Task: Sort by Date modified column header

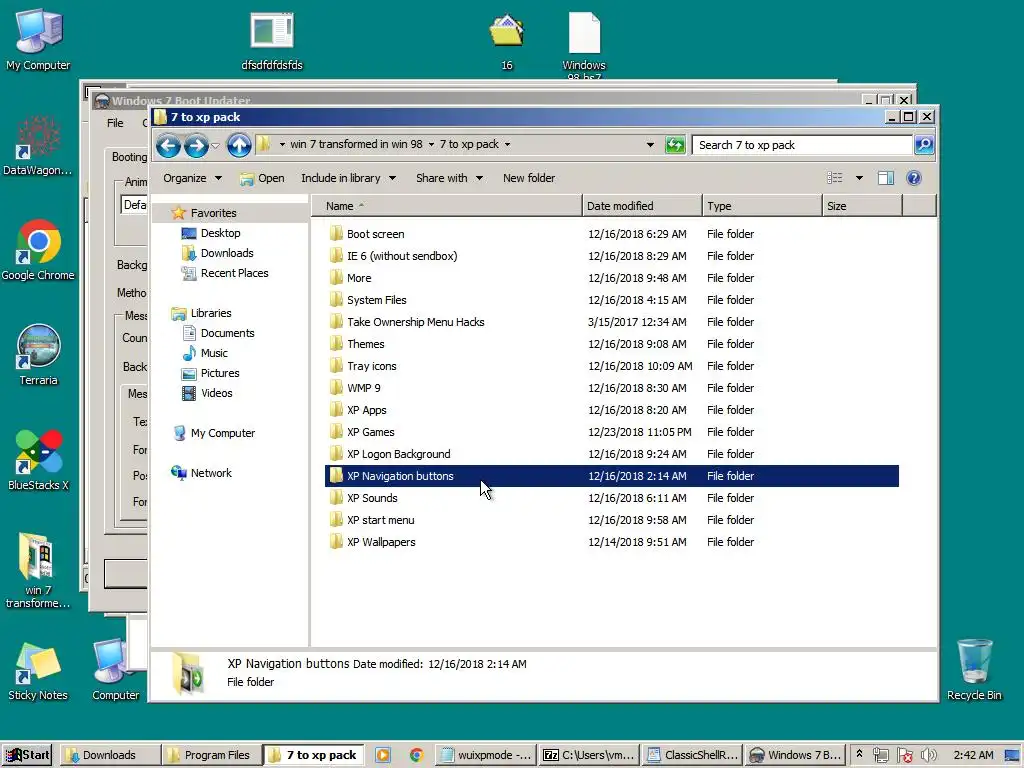Action: [642, 206]
